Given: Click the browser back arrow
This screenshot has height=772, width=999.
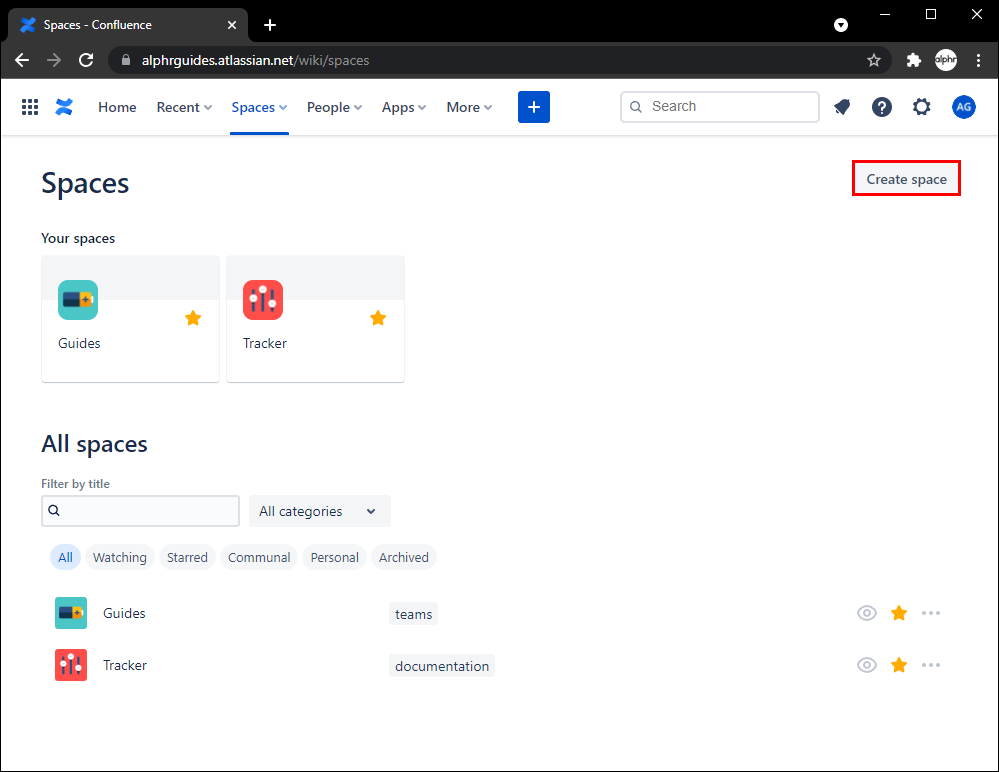Looking at the screenshot, I should [x=22, y=61].
